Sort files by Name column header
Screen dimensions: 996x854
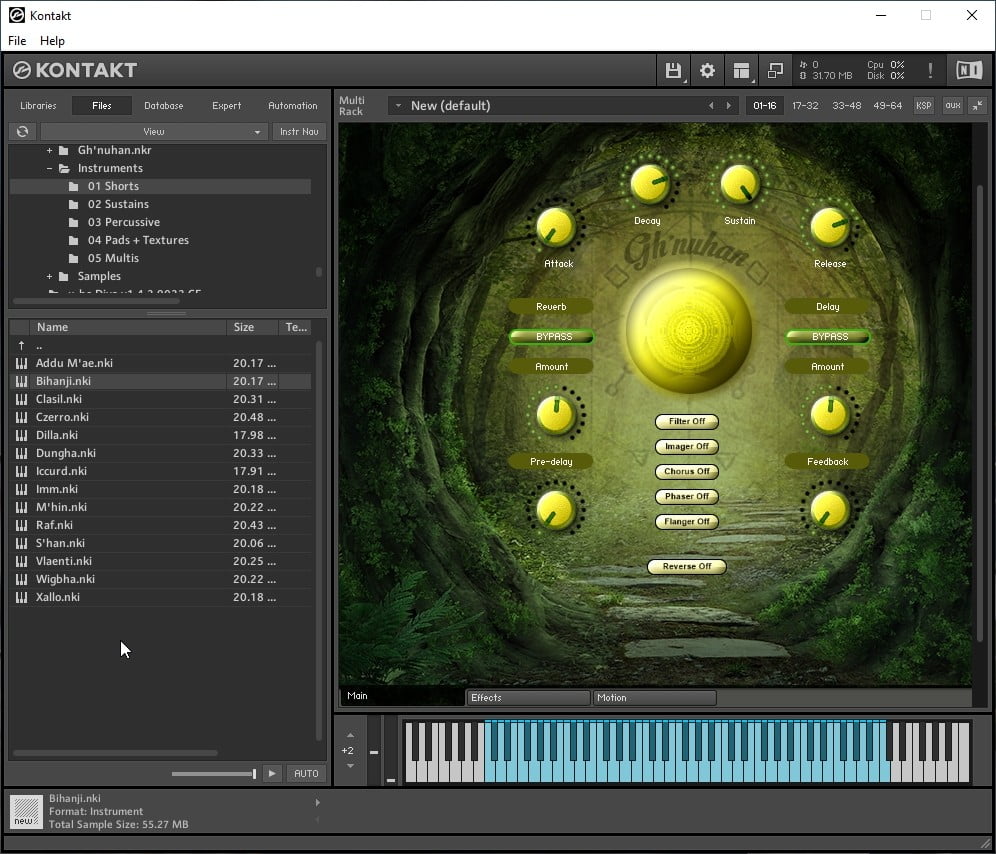pos(127,327)
